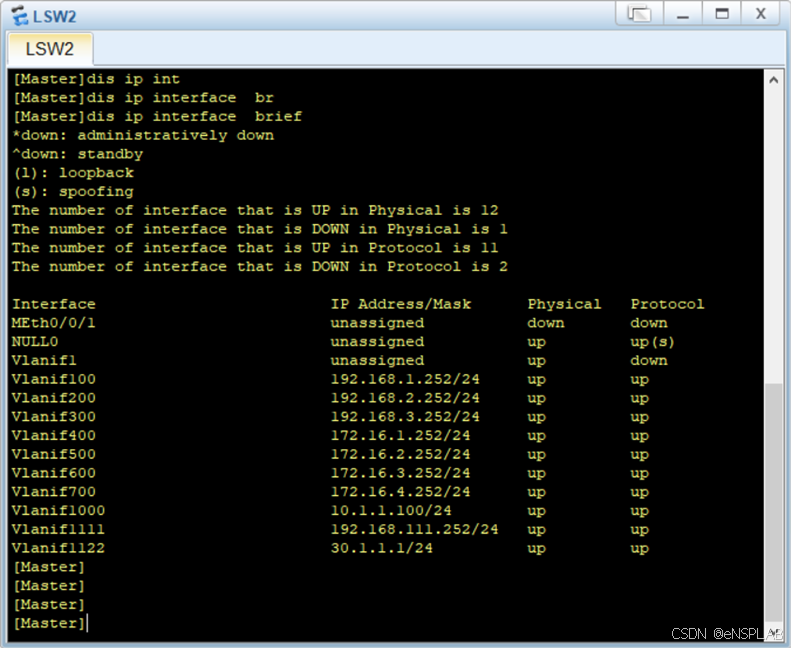Click the IP address 172.16.2.252/24
791x648 pixels.
pos(401,454)
